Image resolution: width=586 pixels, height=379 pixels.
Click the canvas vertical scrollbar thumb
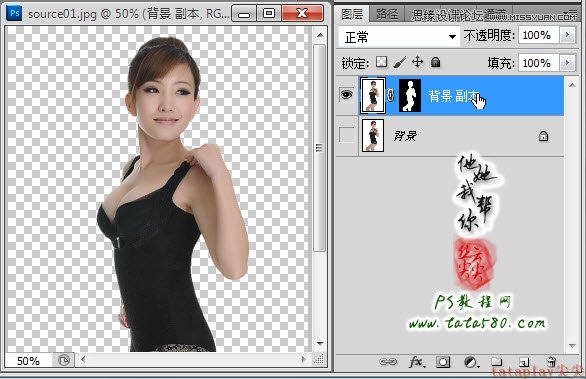(320, 148)
